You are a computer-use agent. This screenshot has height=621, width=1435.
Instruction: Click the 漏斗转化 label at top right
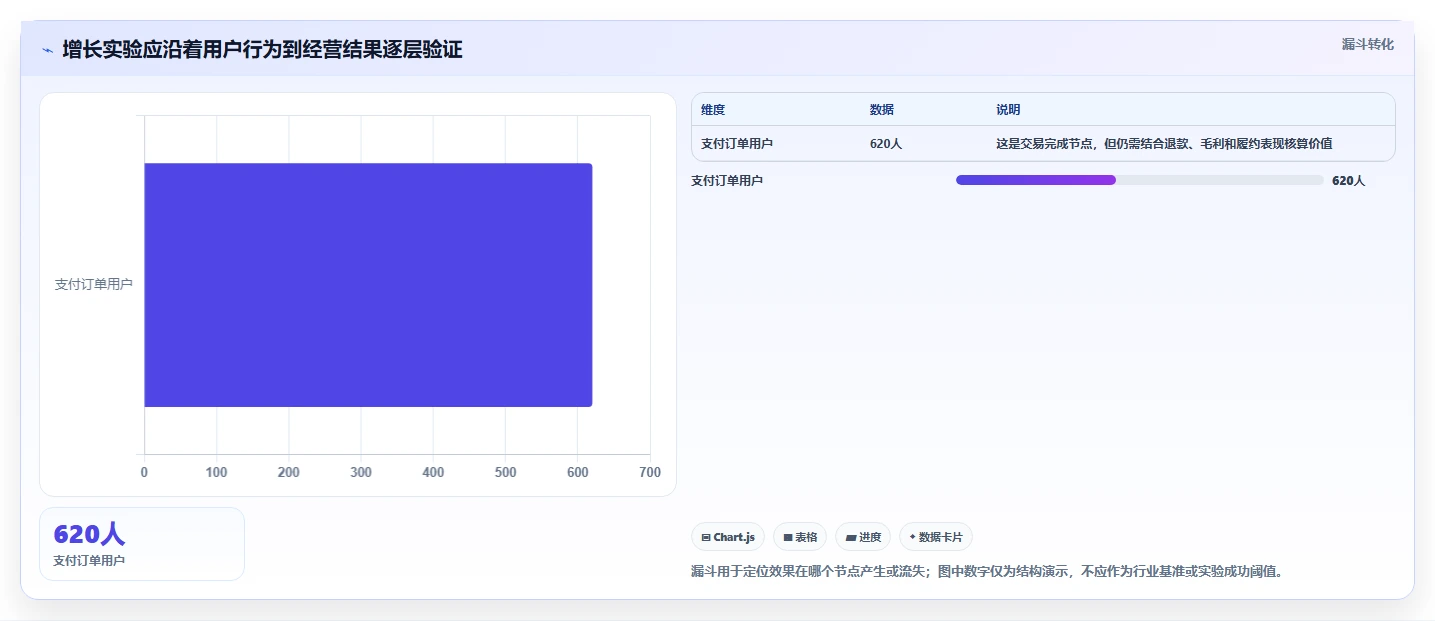[1367, 44]
